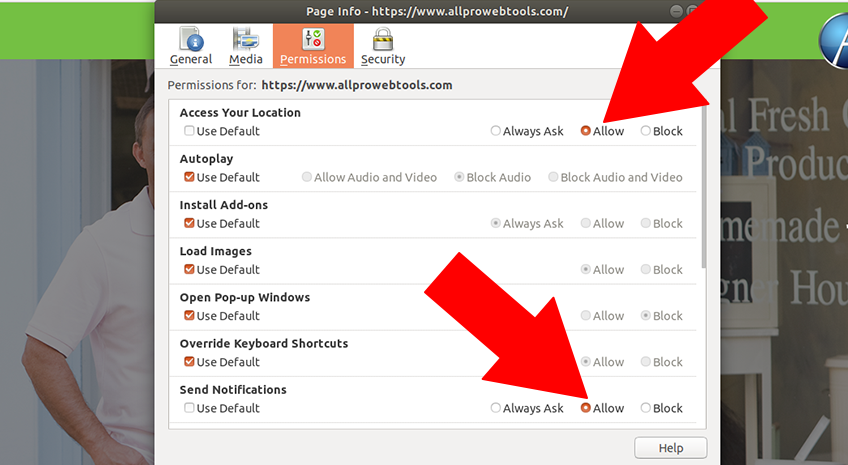The height and width of the screenshot is (465, 848).
Task: Uncheck Use Default for Autoplay
Action: pos(189,177)
